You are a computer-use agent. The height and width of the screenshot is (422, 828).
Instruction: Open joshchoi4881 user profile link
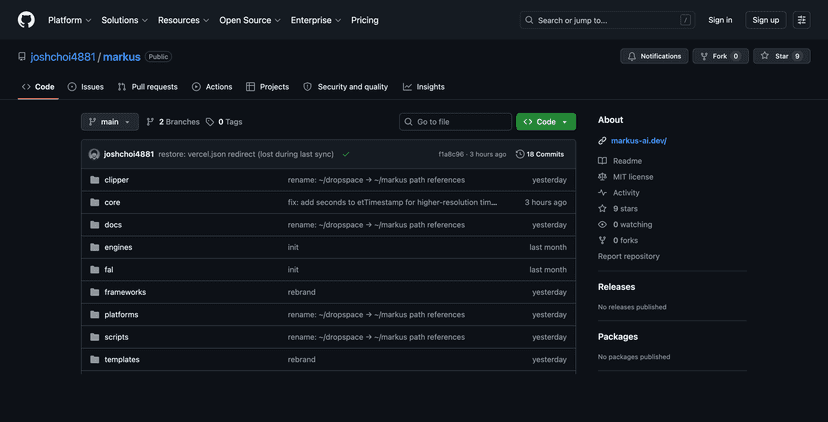pos(63,57)
